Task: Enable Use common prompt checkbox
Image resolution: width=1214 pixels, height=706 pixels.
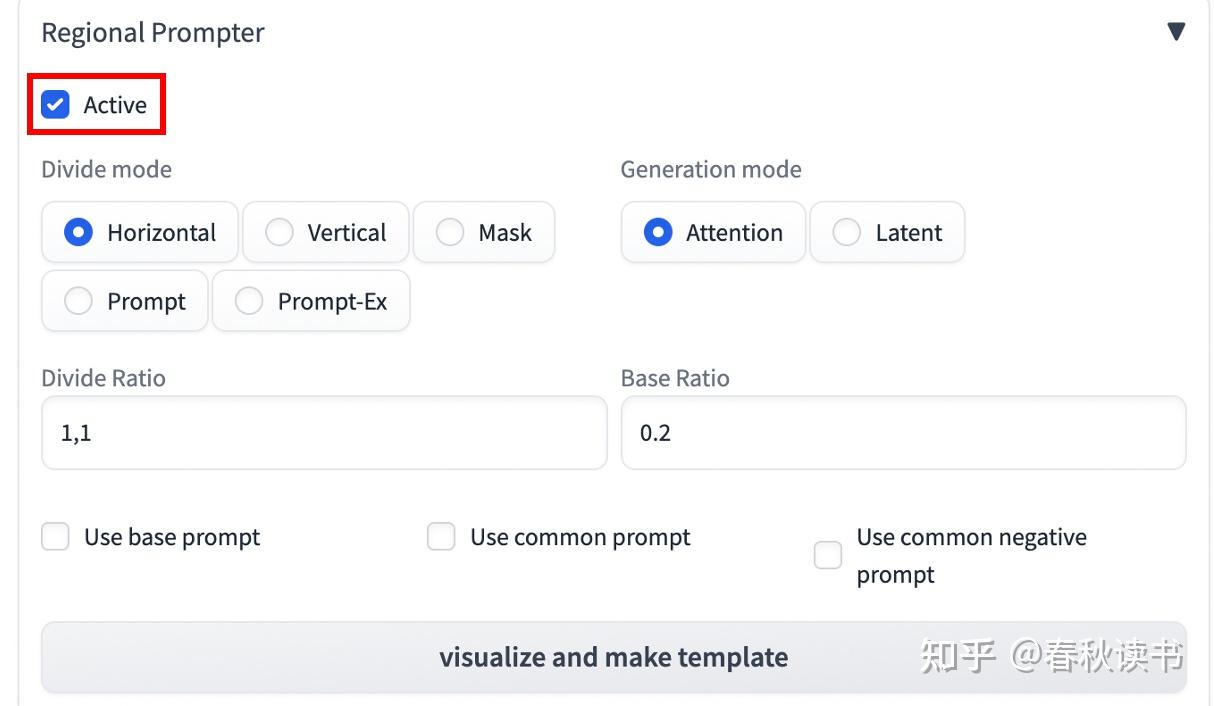Action: coord(441,537)
